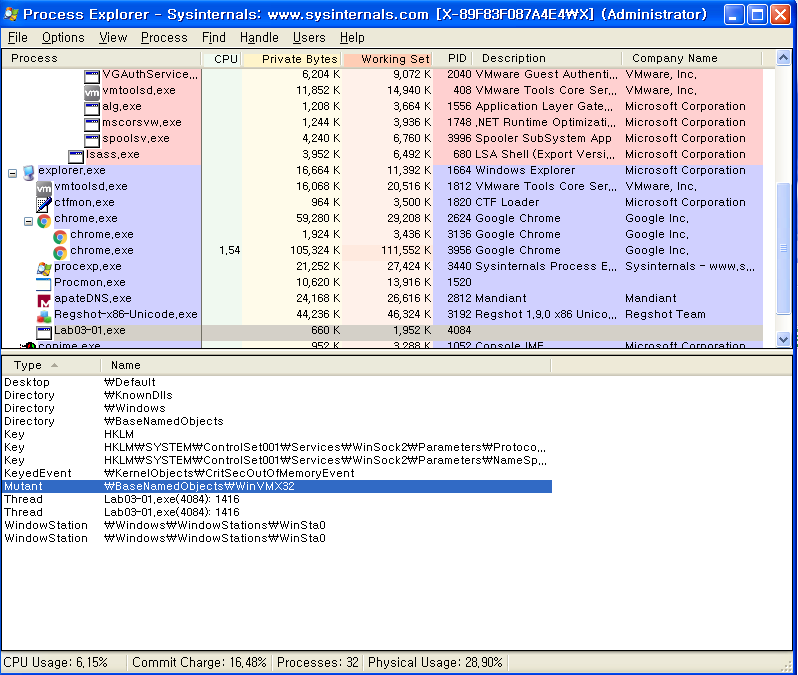Open the Help menu
The width and height of the screenshot is (798, 675).
352,38
